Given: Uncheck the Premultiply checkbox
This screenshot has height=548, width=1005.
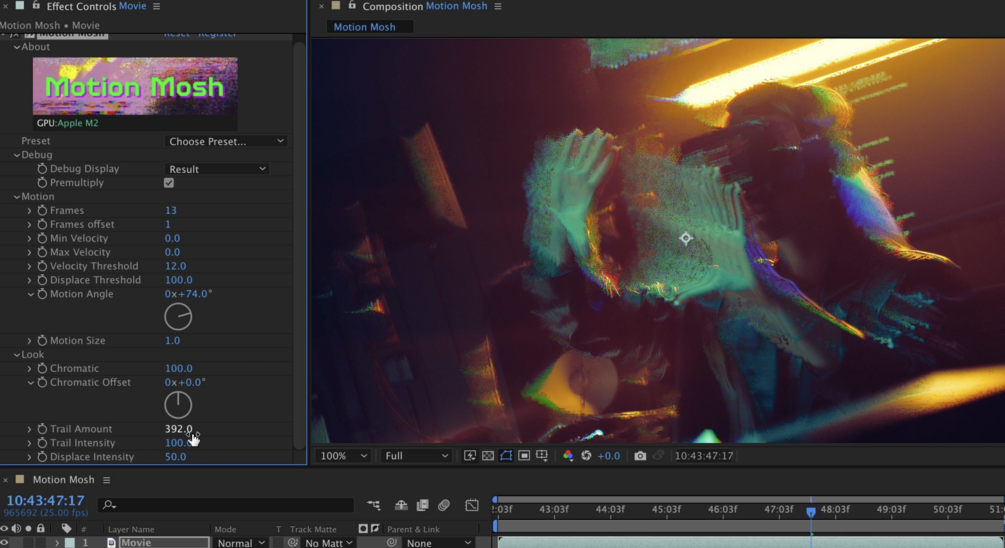Looking at the screenshot, I should [x=169, y=183].
